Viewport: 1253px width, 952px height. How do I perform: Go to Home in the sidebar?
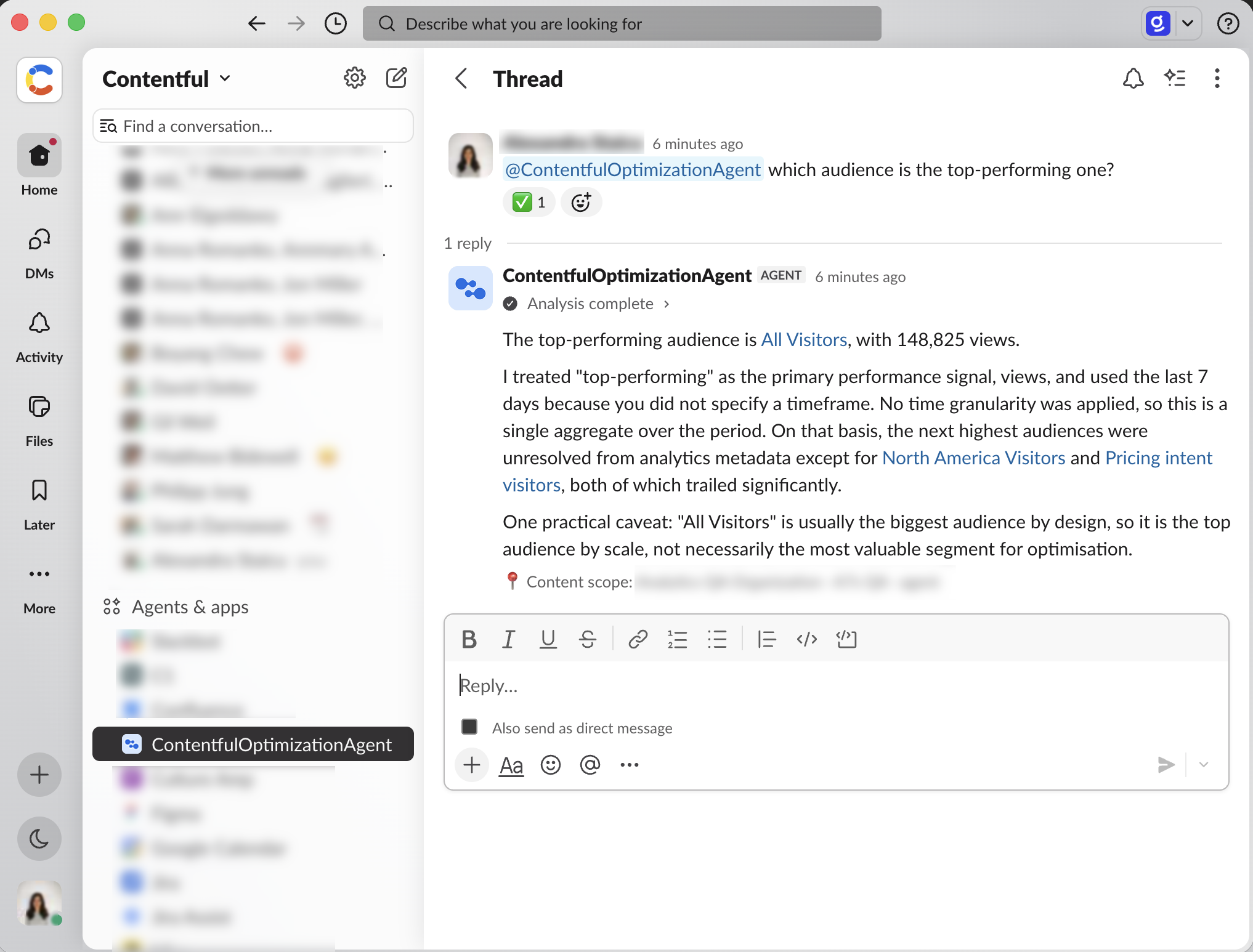[x=39, y=166]
